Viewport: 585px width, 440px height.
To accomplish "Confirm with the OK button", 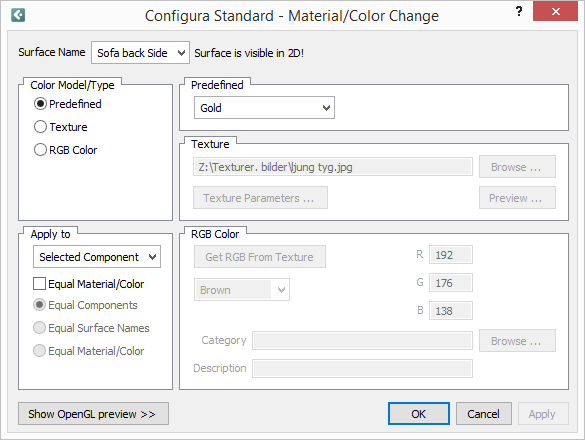I will coord(419,414).
